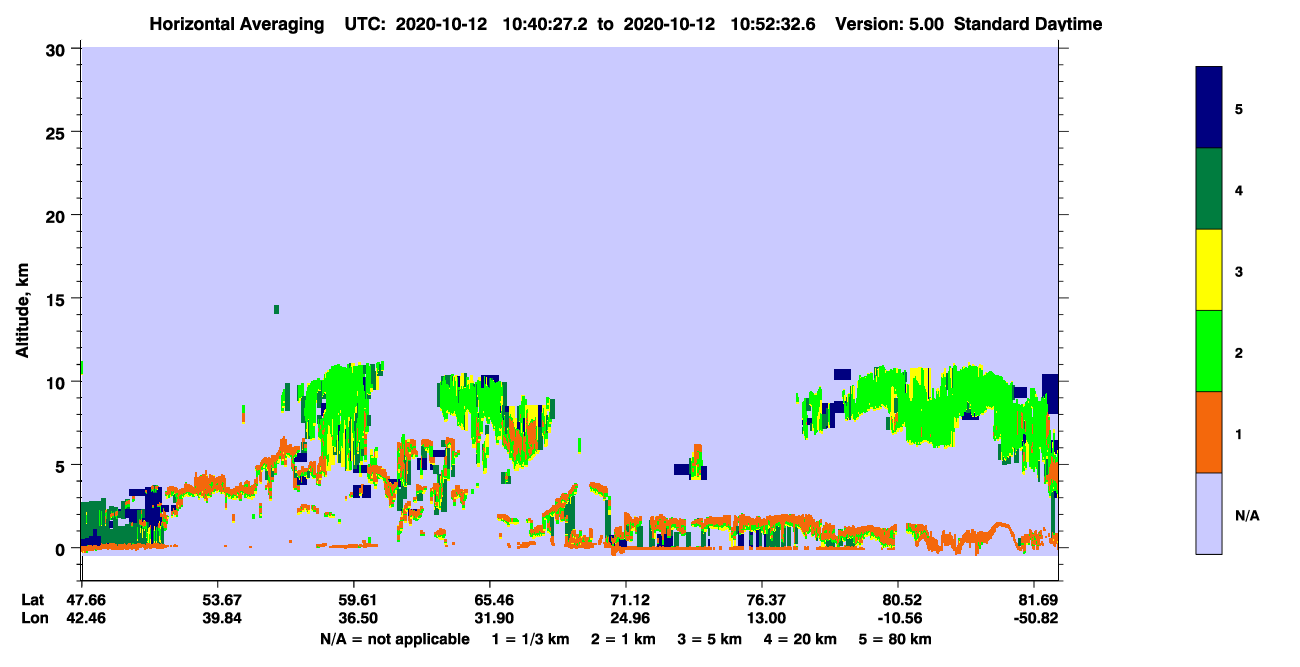
Task: Click the dark green colorbar segment labeled 4
Action: coord(1209,189)
